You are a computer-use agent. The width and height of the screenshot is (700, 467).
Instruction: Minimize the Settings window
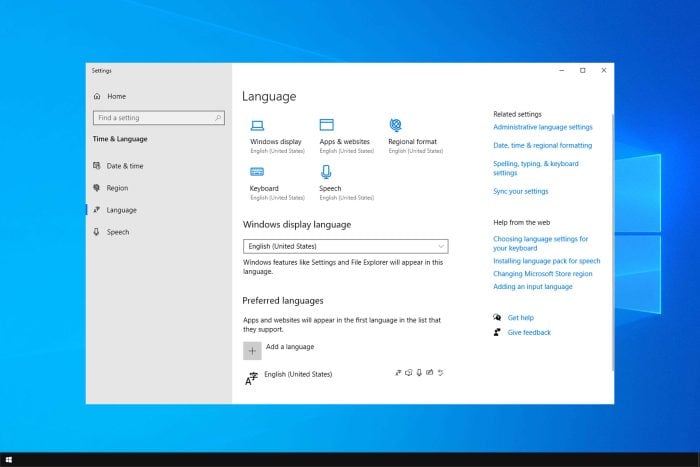click(562, 71)
